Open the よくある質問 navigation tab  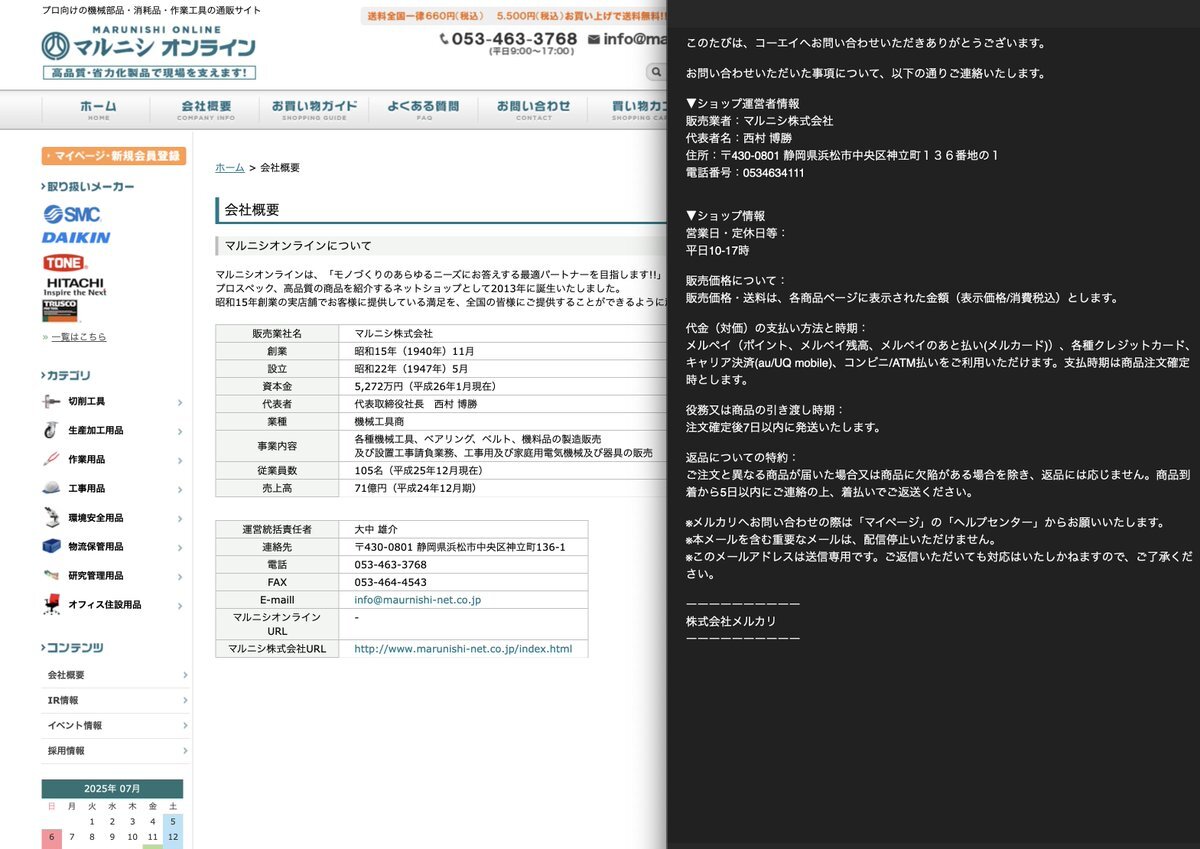[x=424, y=110]
